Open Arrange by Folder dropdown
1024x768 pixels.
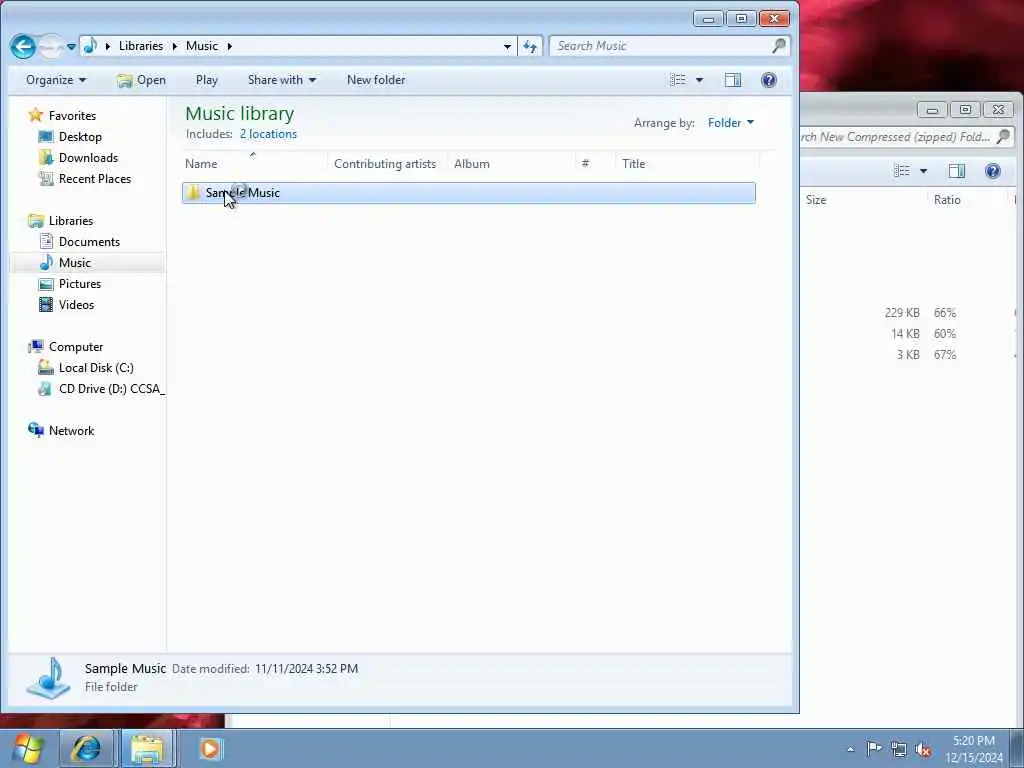pyautogui.click(x=730, y=123)
